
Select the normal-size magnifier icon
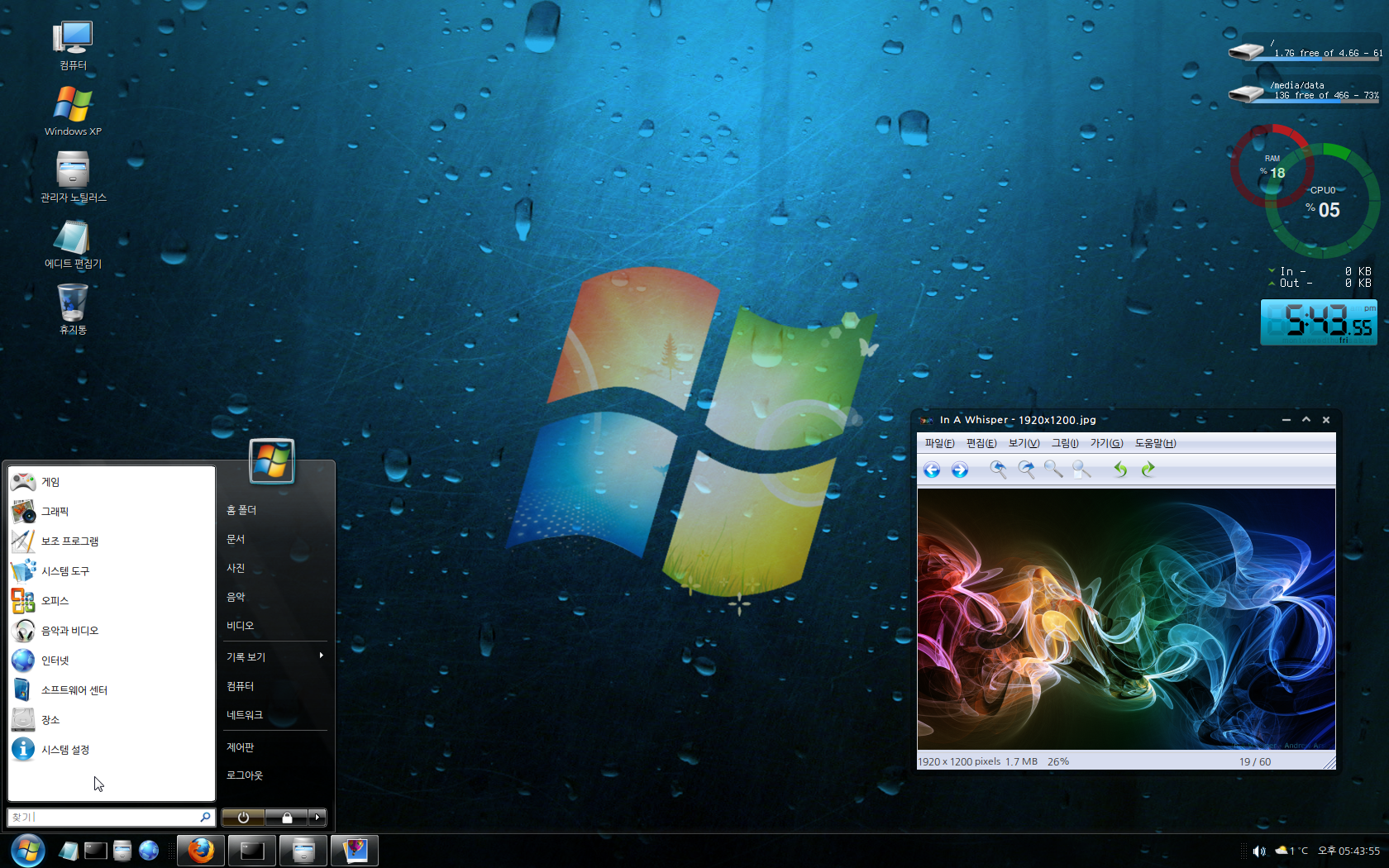coord(1053,470)
